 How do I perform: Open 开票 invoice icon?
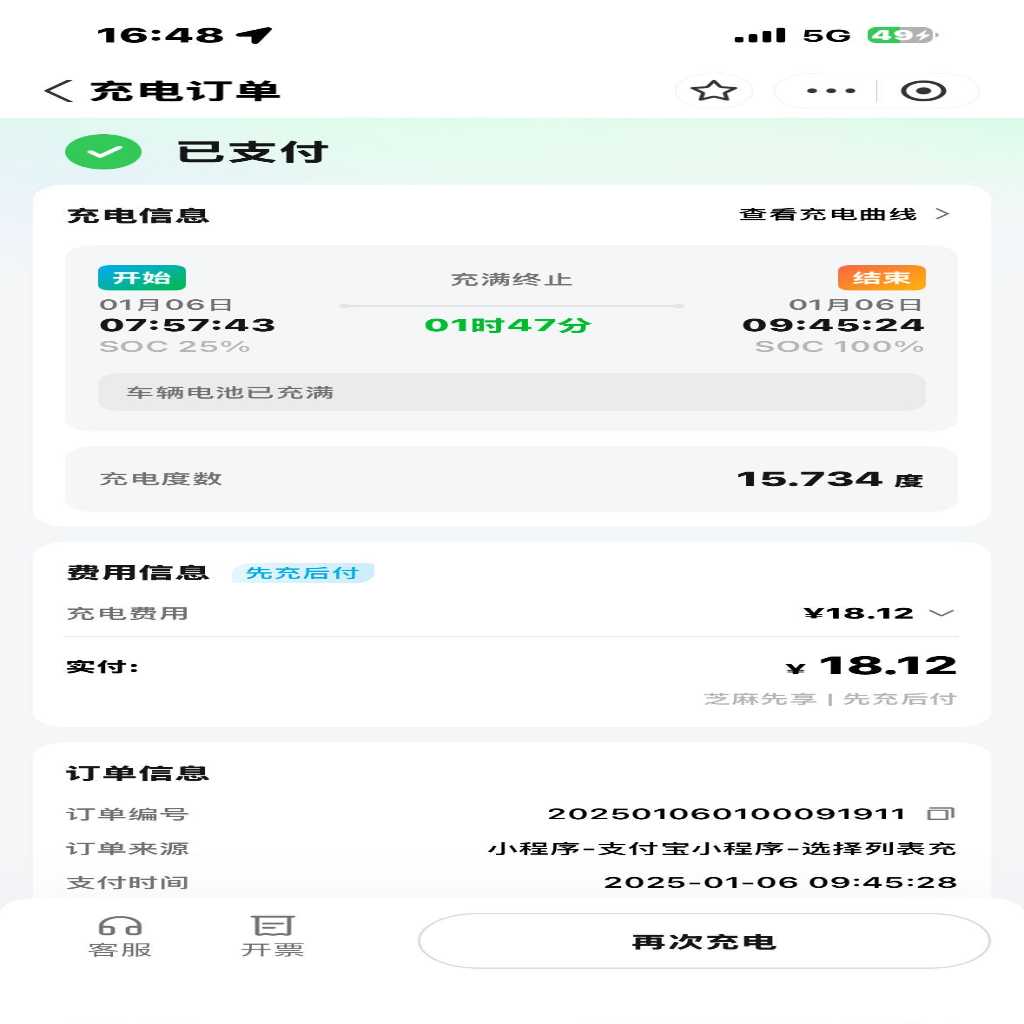point(272,925)
